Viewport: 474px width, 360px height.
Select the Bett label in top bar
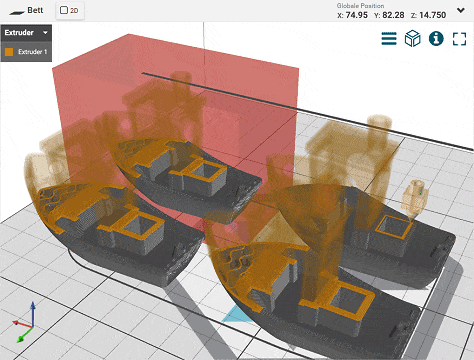tap(35, 10)
